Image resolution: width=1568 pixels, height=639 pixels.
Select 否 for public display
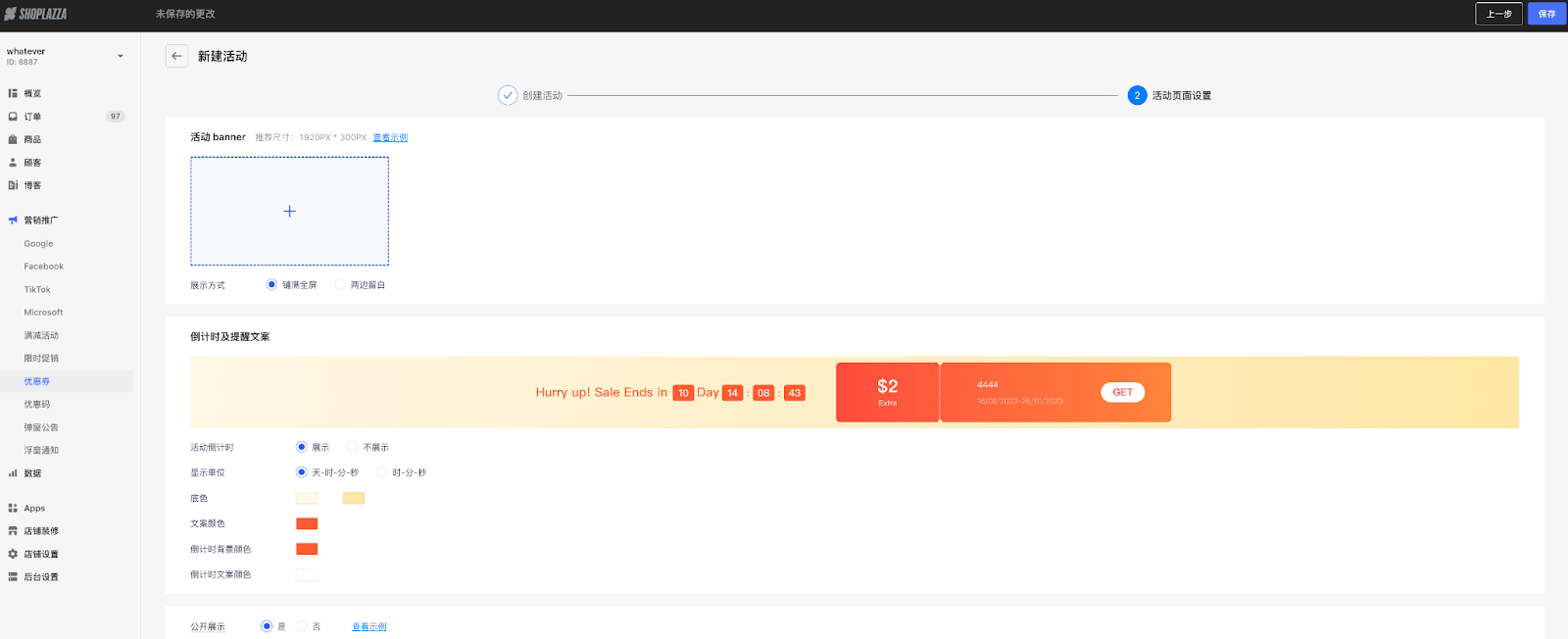[x=302, y=626]
